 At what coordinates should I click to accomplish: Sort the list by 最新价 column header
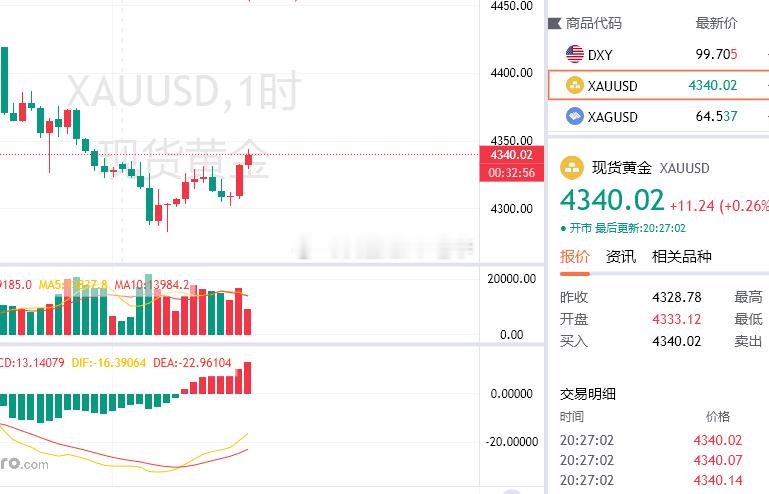tap(716, 23)
